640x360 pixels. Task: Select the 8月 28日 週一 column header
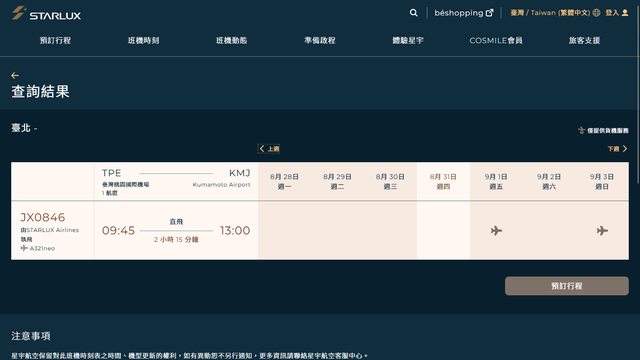coord(284,181)
